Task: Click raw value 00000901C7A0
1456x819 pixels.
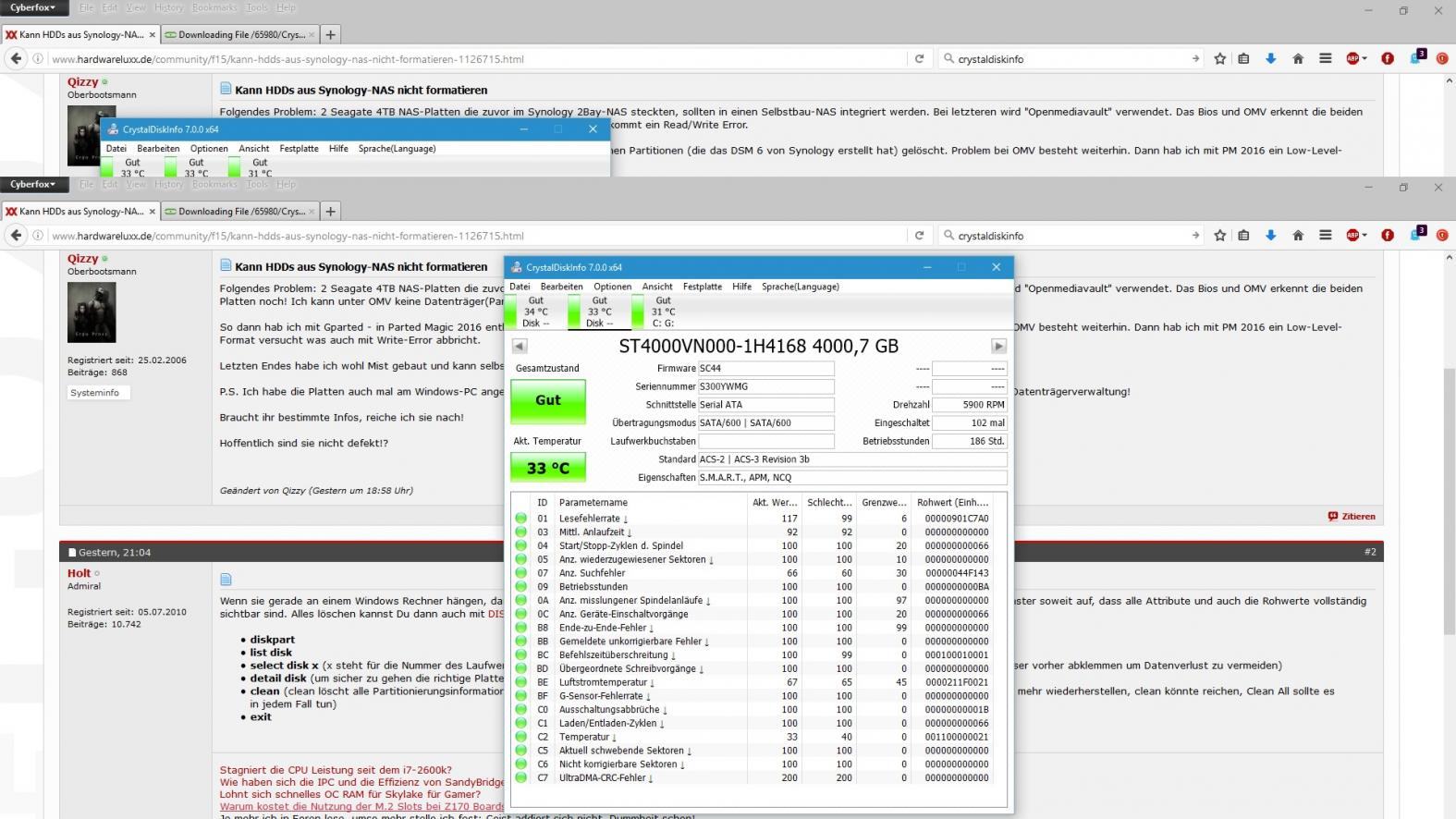Action: click(957, 519)
